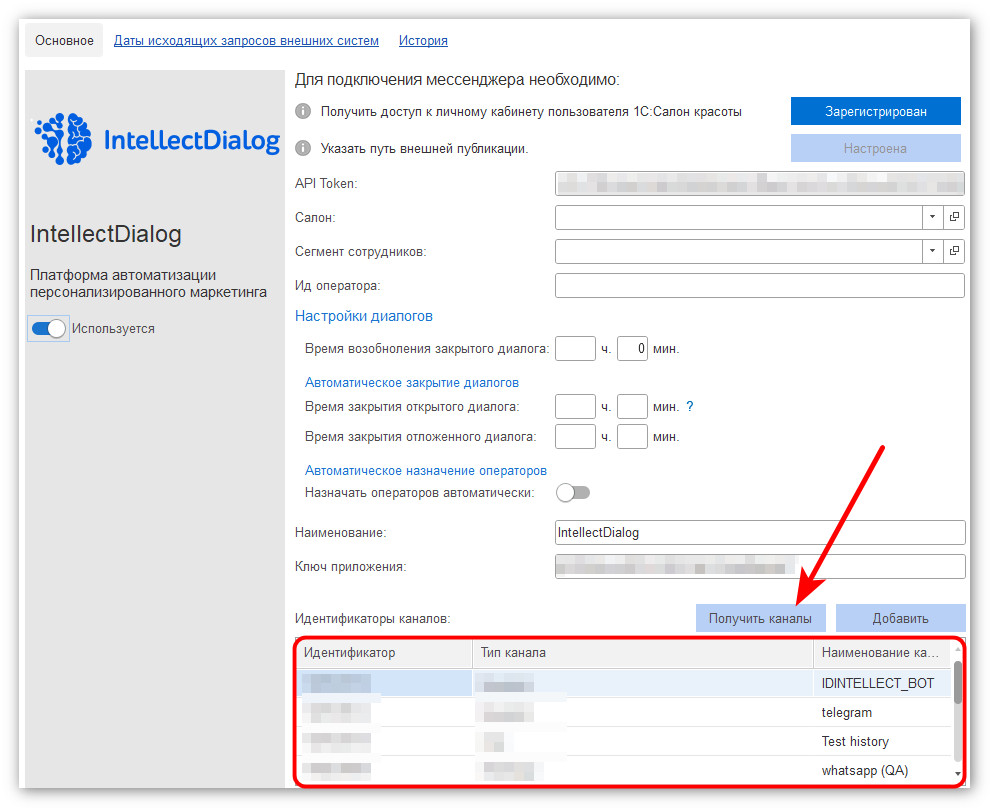Click hours field for Время закрытия отложенного диалога
This screenshot has height=808, width=990.
pyautogui.click(x=575, y=436)
